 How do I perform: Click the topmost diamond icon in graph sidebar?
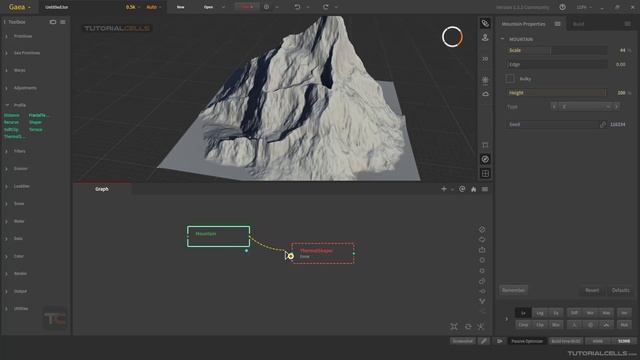pos(482,229)
